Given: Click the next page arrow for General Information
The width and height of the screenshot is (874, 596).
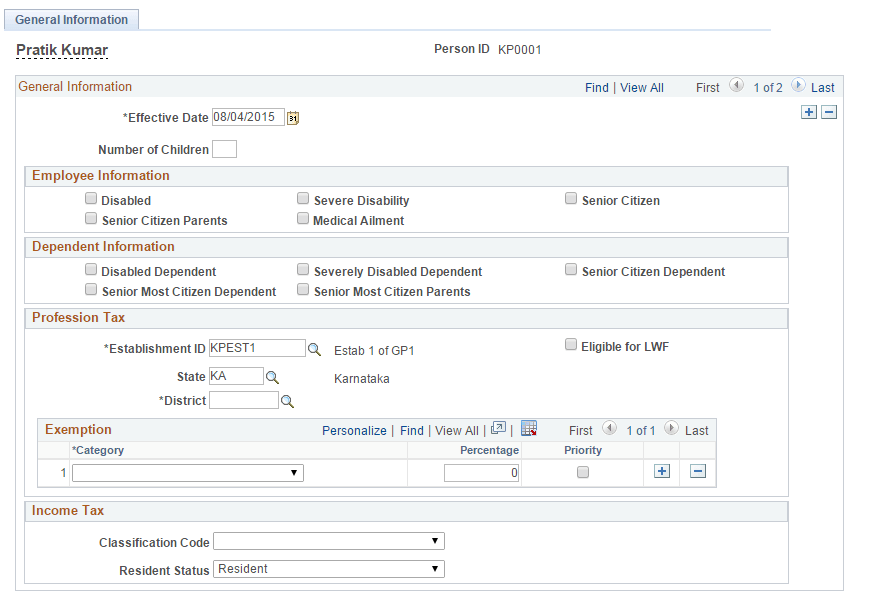Looking at the screenshot, I should click(798, 87).
